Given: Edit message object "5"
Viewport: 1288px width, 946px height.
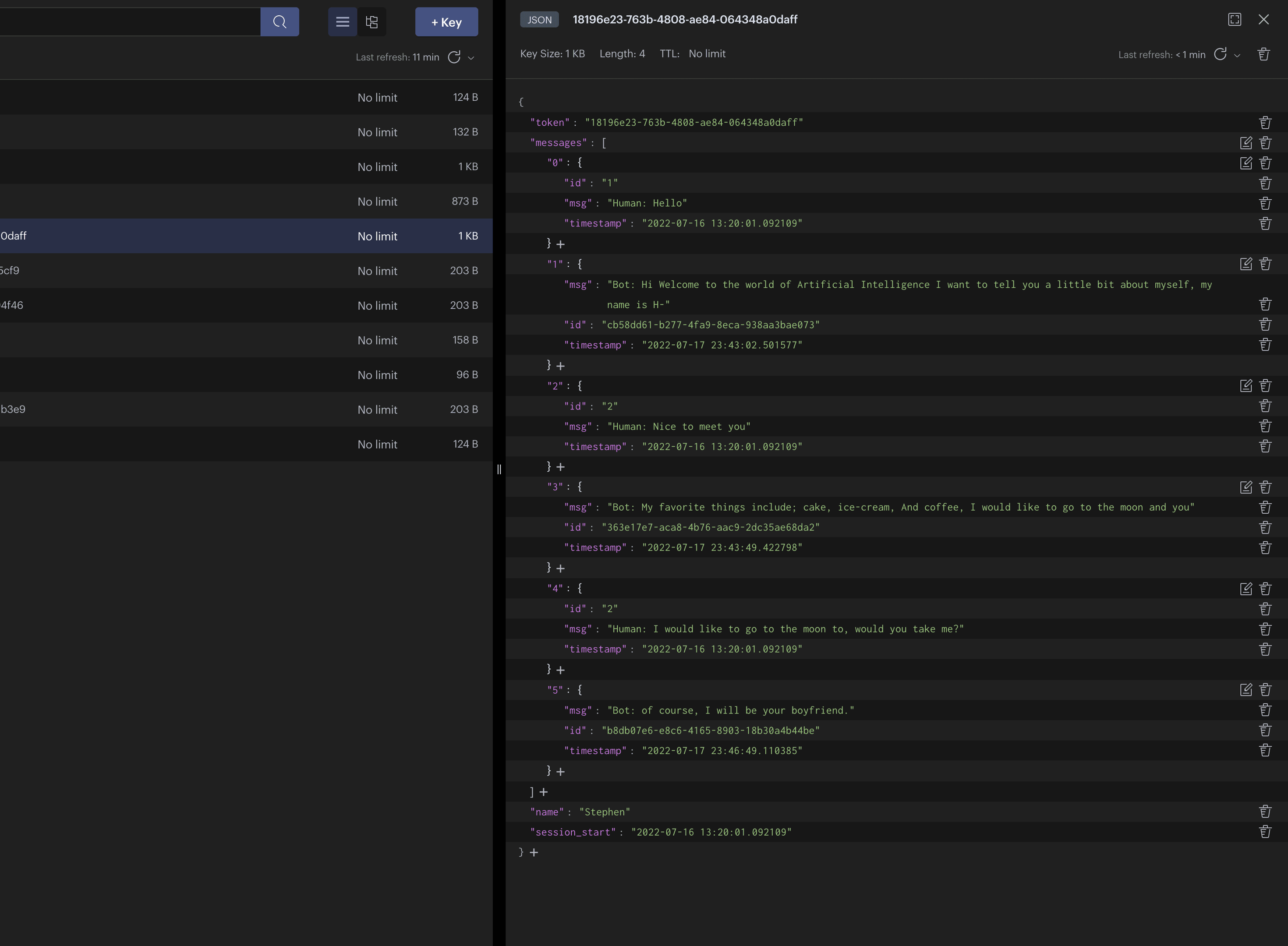Looking at the screenshot, I should click(x=1246, y=690).
